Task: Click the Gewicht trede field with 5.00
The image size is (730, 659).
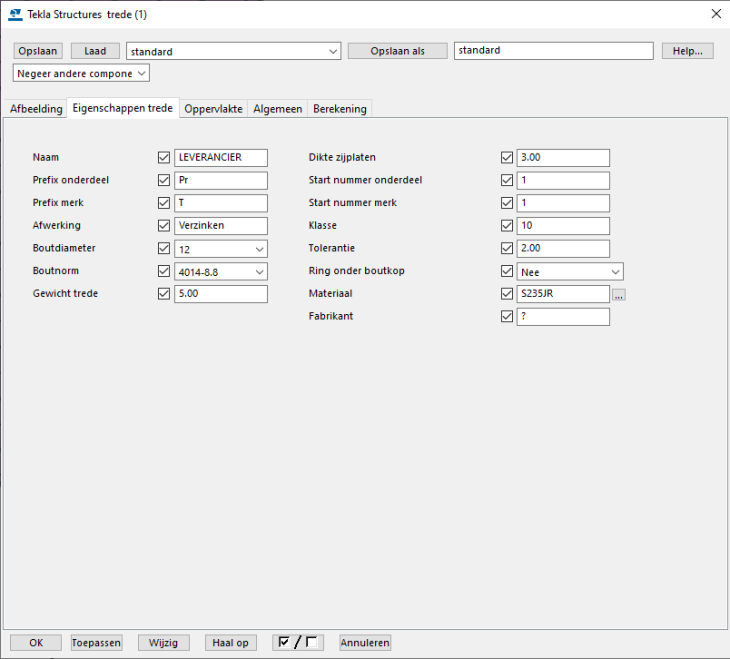Action: [x=221, y=294]
